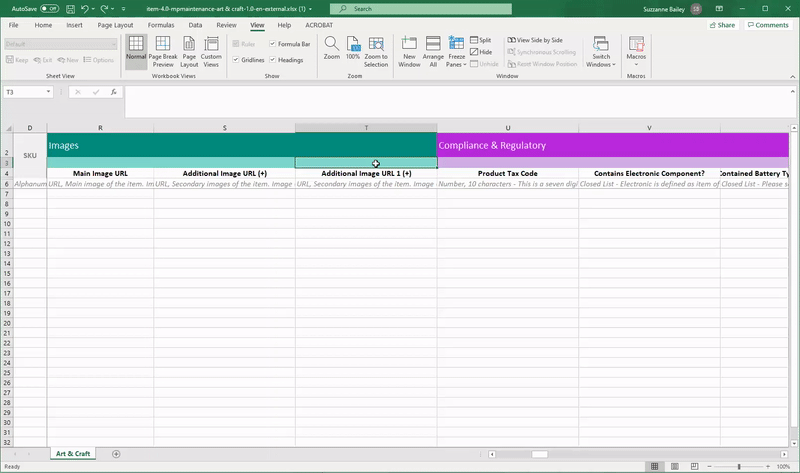Uncheck the Gridlines checkbox

pyautogui.click(x=236, y=60)
